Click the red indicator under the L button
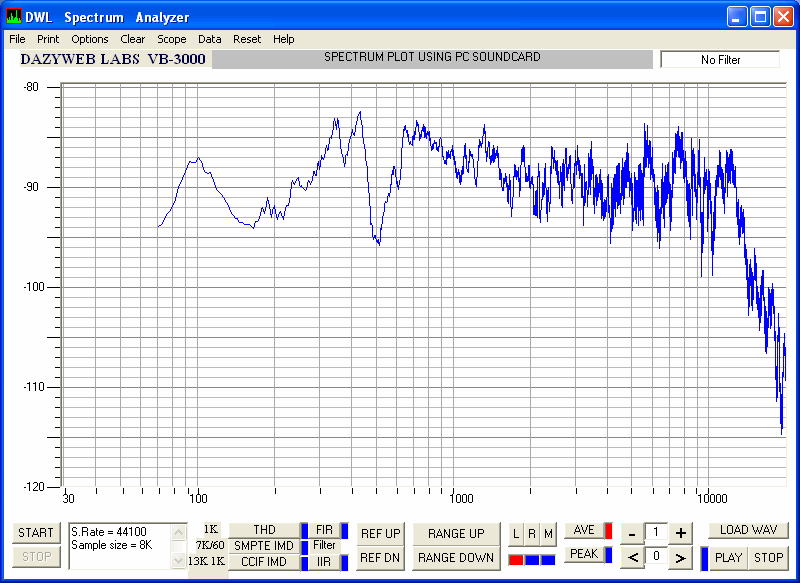The height and width of the screenshot is (583, 800). coord(516,560)
